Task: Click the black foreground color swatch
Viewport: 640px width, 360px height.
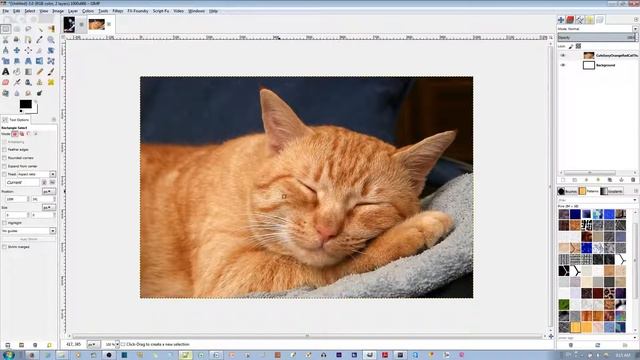Action: click(25, 104)
